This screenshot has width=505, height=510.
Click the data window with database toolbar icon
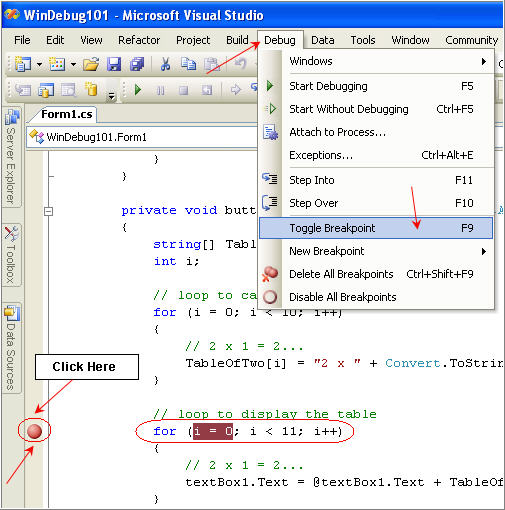coord(46,90)
